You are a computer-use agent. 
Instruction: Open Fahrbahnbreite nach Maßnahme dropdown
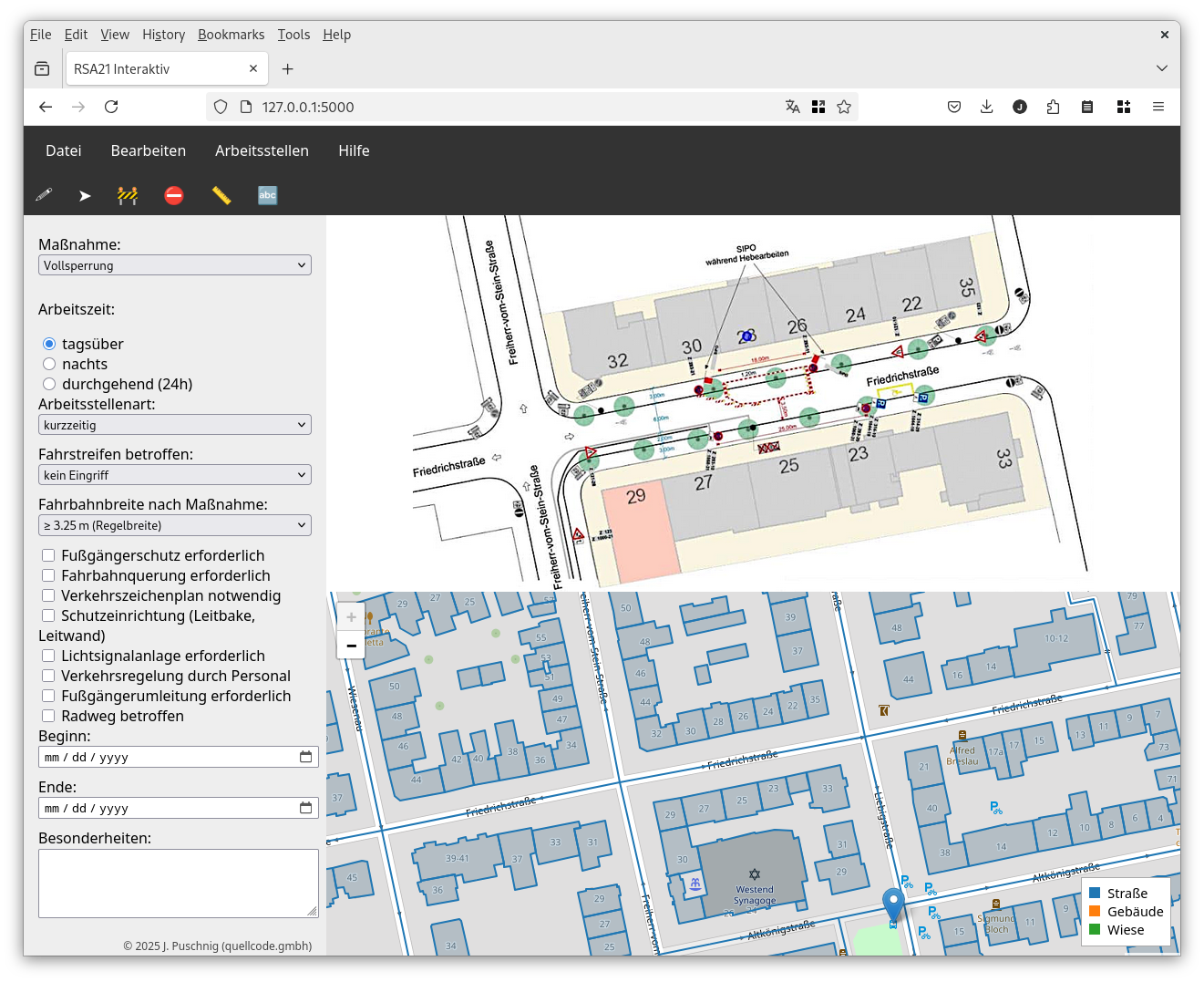[x=175, y=525]
